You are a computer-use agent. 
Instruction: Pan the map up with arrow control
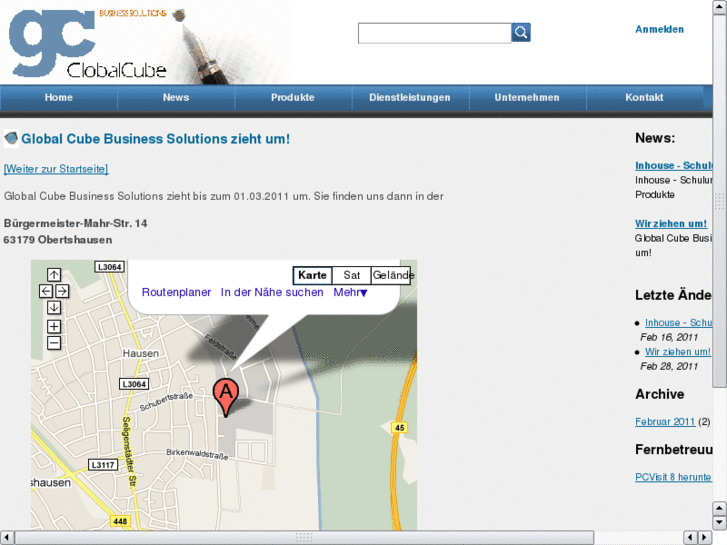point(54,275)
